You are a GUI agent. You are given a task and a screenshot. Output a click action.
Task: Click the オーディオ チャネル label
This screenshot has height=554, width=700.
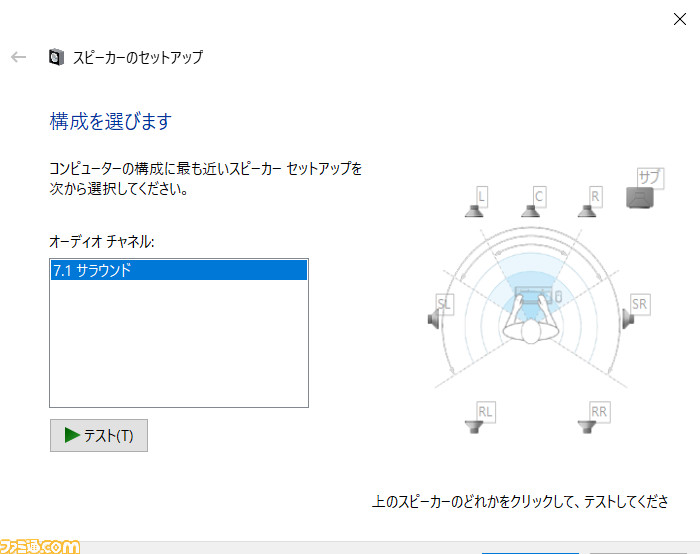click(102, 242)
